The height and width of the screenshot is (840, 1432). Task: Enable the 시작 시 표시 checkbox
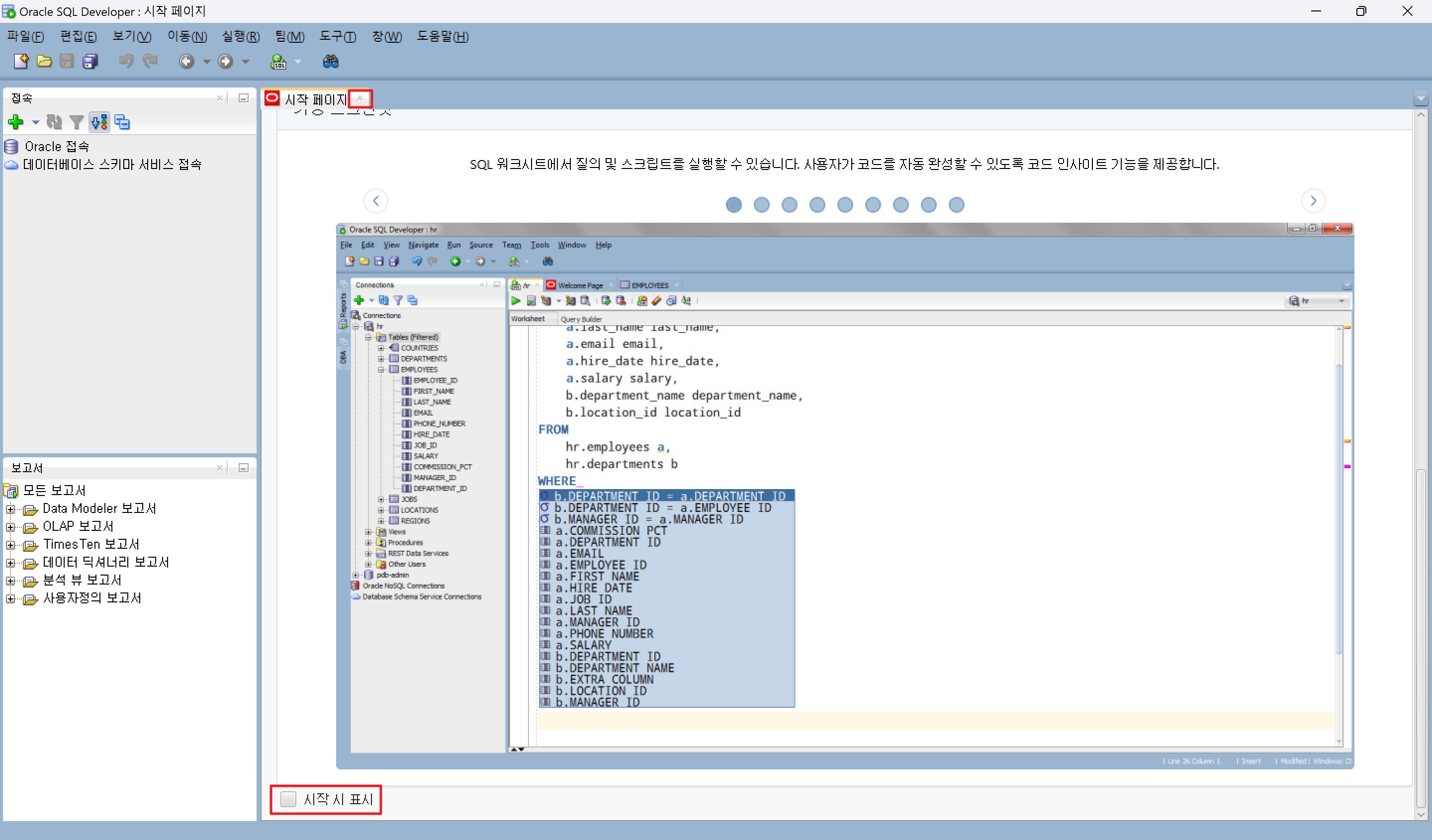[289, 799]
